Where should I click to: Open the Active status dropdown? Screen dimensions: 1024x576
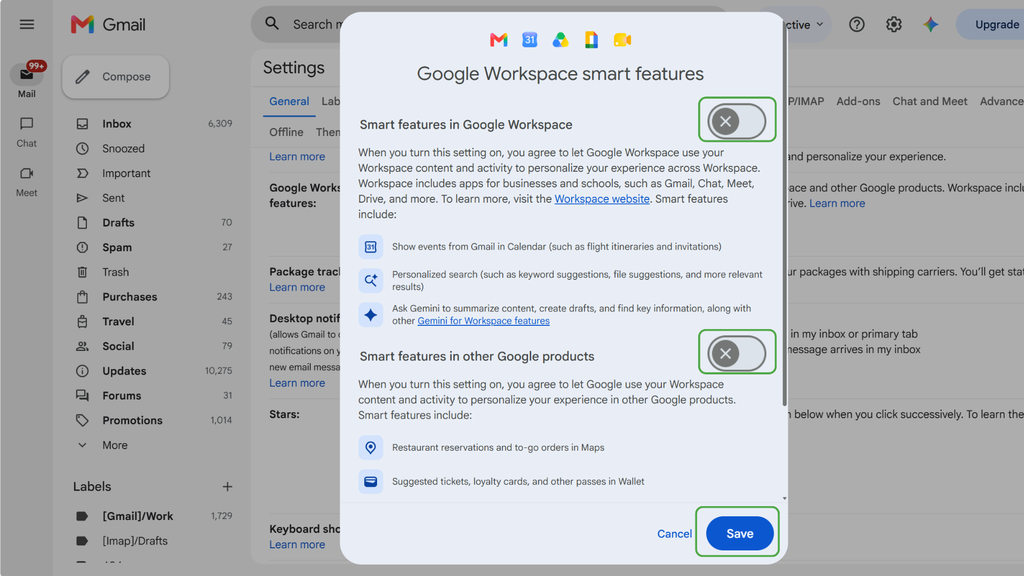(807, 25)
